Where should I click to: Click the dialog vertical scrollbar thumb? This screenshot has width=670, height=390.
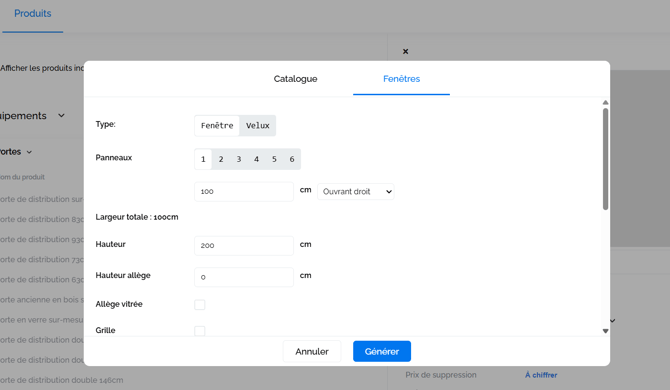pyautogui.click(x=605, y=159)
